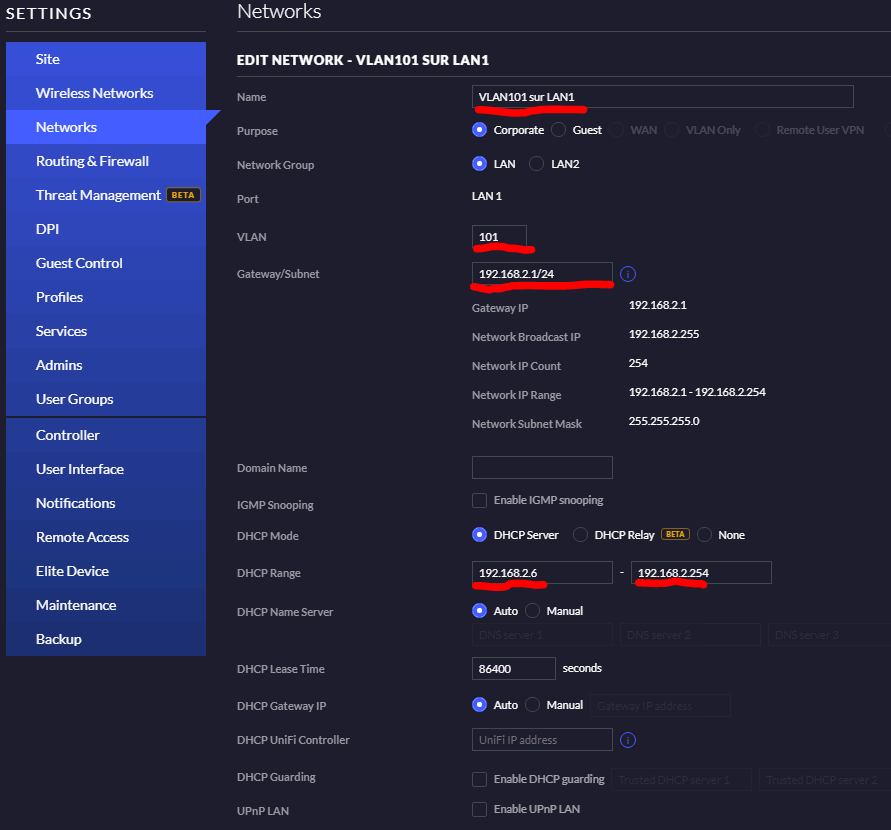Screen dimensions: 891x830
Task: Select DHCP Relay mode
Action: click(580, 535)
